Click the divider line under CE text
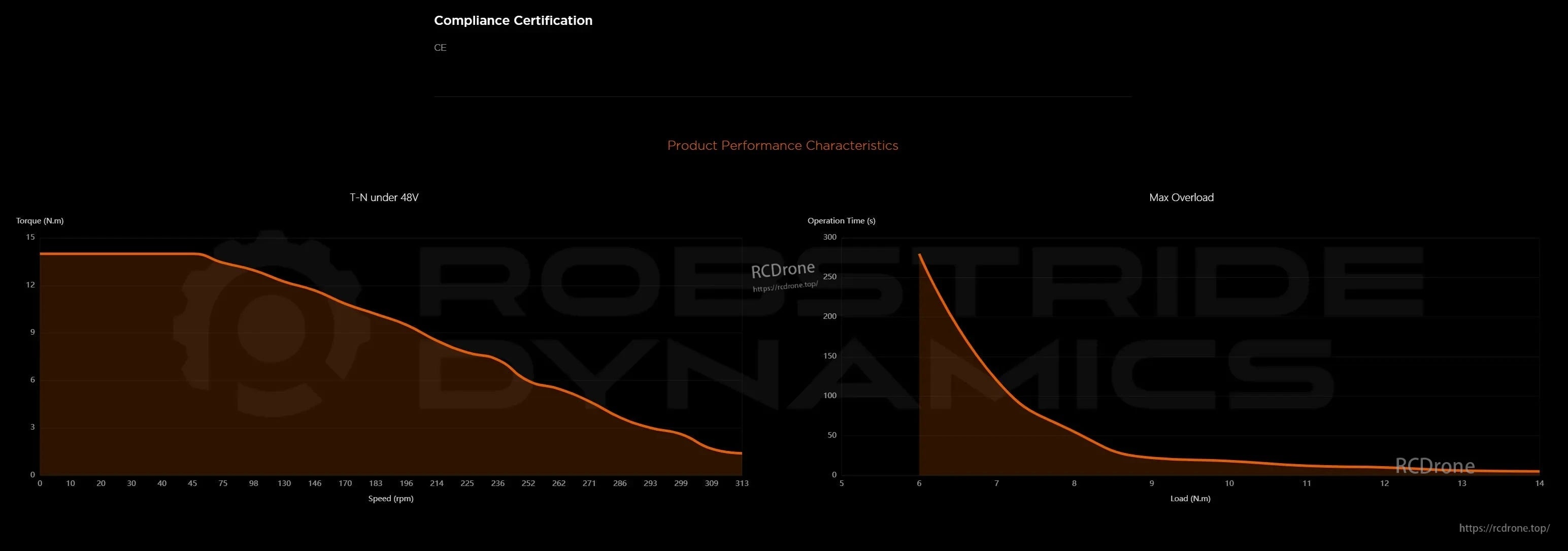Image resolution: width=1568 pixels, height=551 pixels. (783, 98)
